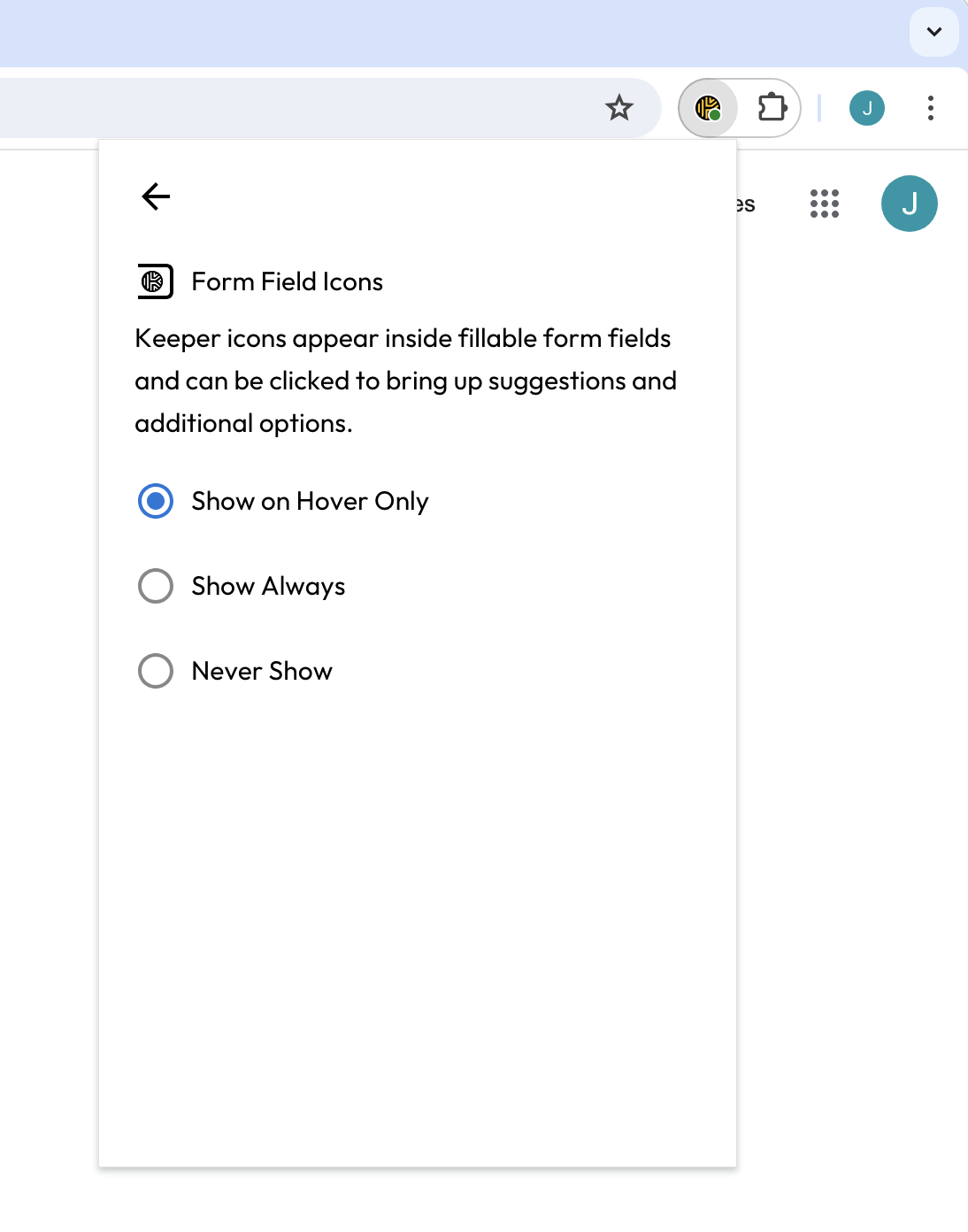This screenshot has height=1232, width=968.
Task: Open the Chrome Extensions puzzle menu
Action: pos(772,108)
